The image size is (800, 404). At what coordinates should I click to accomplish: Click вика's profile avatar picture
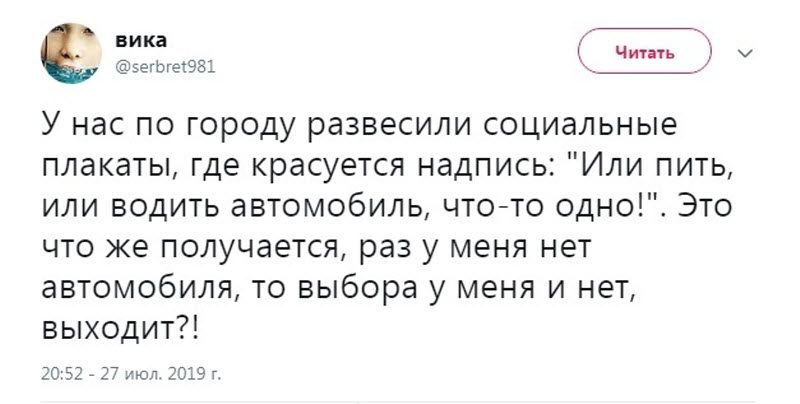[69, 52]
